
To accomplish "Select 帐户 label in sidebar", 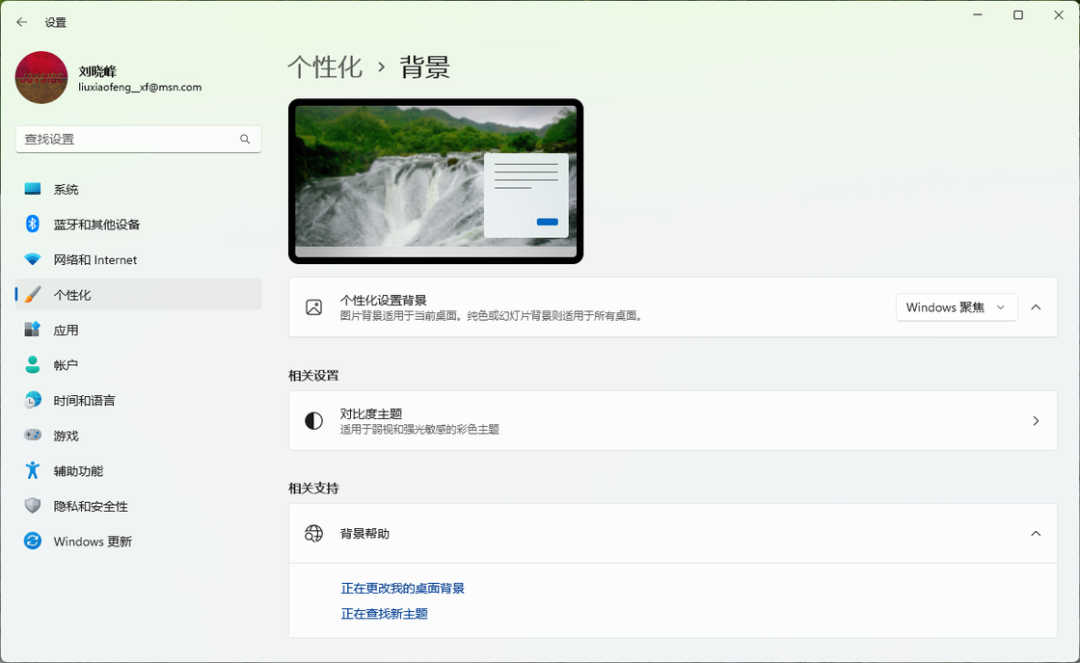I will [x=65, y=365].
